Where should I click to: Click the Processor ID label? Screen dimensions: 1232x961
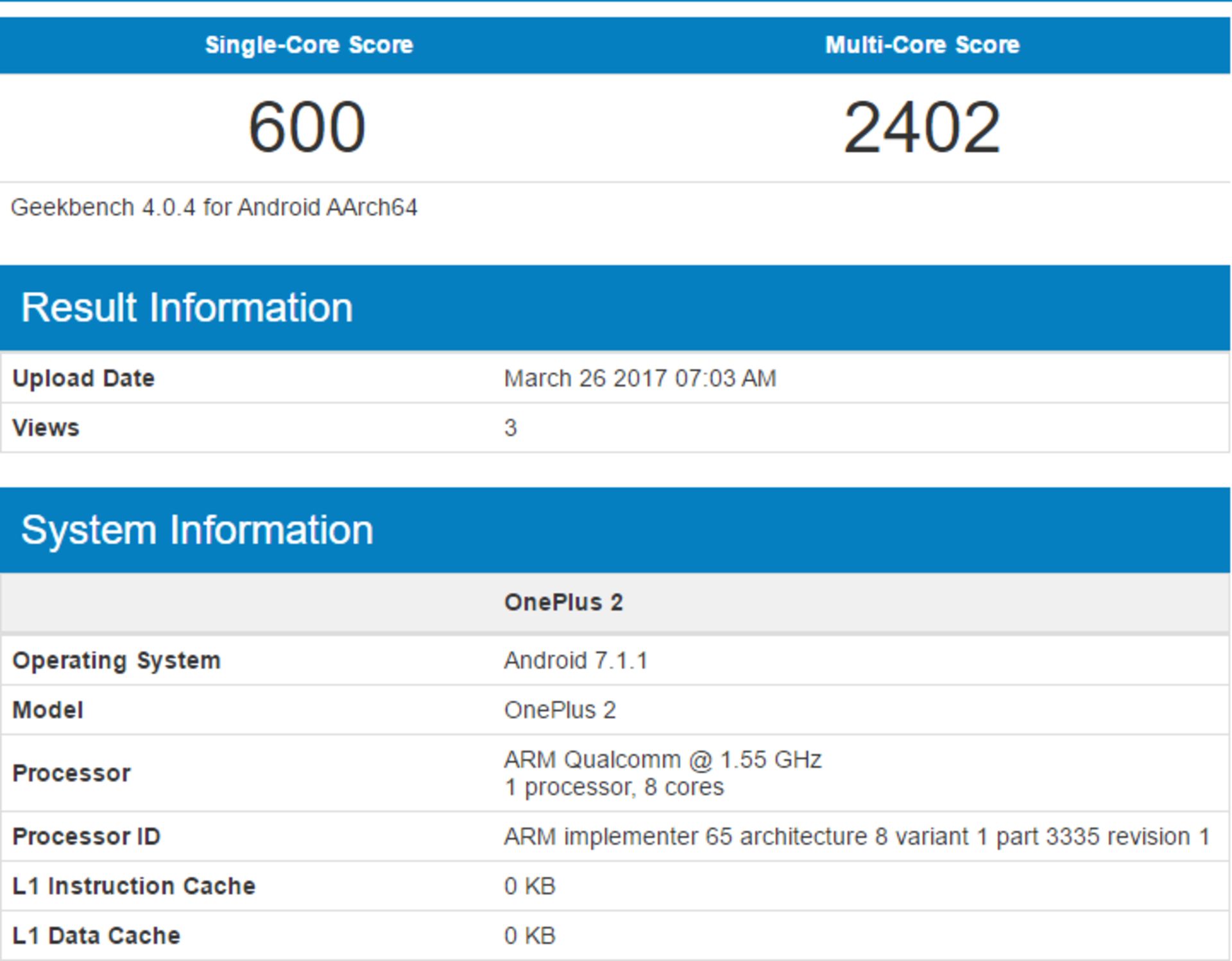(x=86, y=836)
